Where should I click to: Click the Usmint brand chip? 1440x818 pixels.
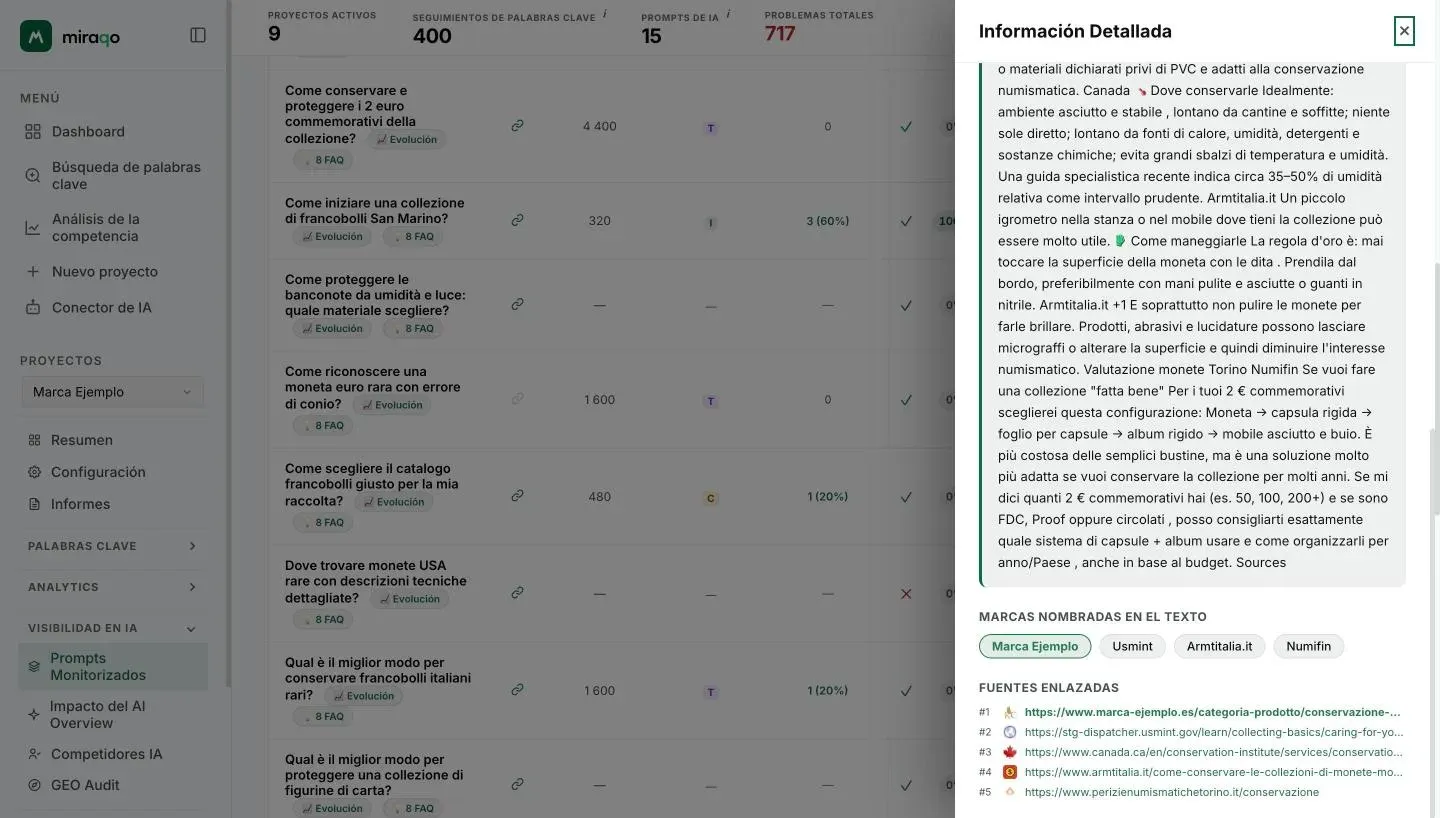[1132, 646]
